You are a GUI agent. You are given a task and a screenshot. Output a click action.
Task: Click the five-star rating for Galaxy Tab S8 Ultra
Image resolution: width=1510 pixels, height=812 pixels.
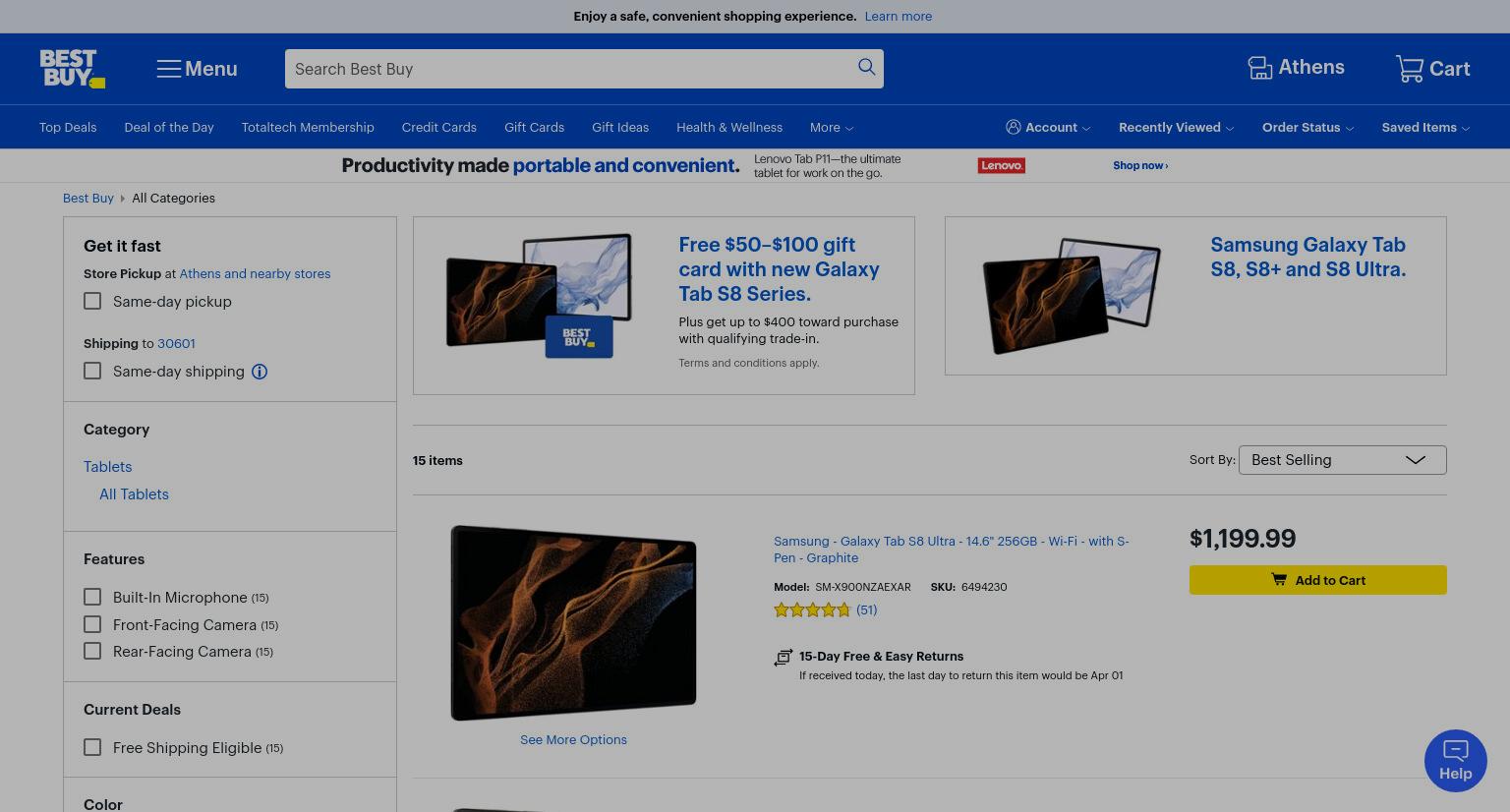812,609
